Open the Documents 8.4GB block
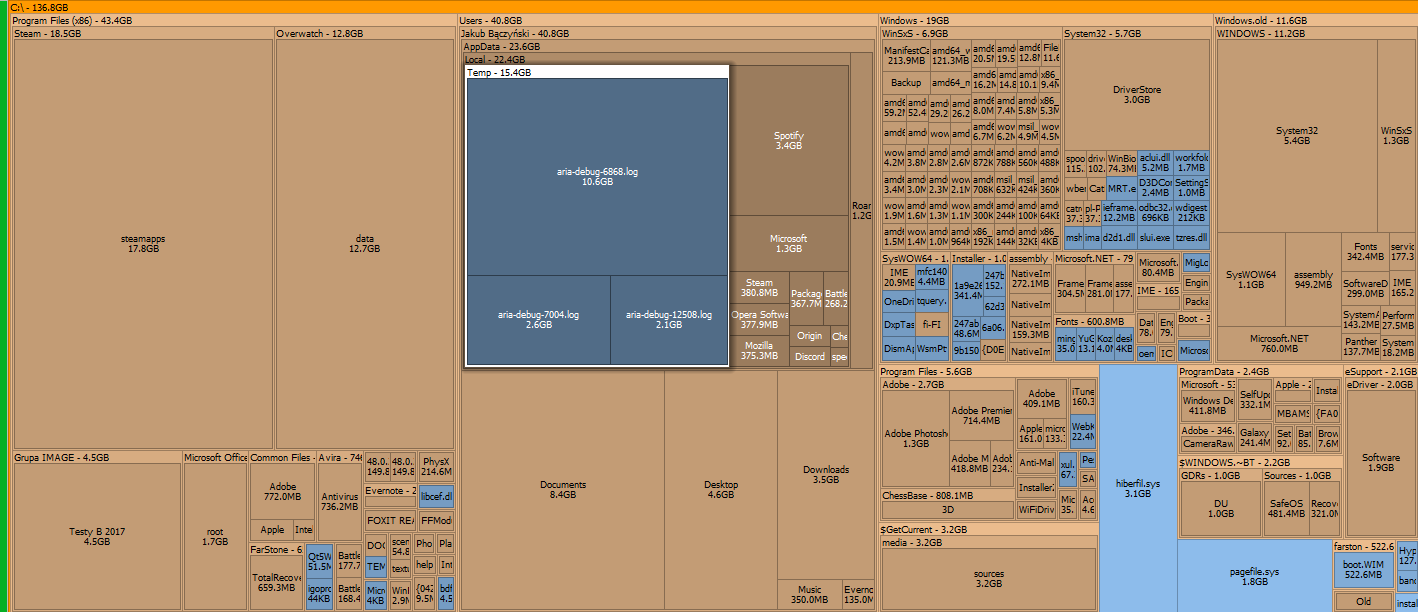This screenshot has height=612, width=1418. 563,489
